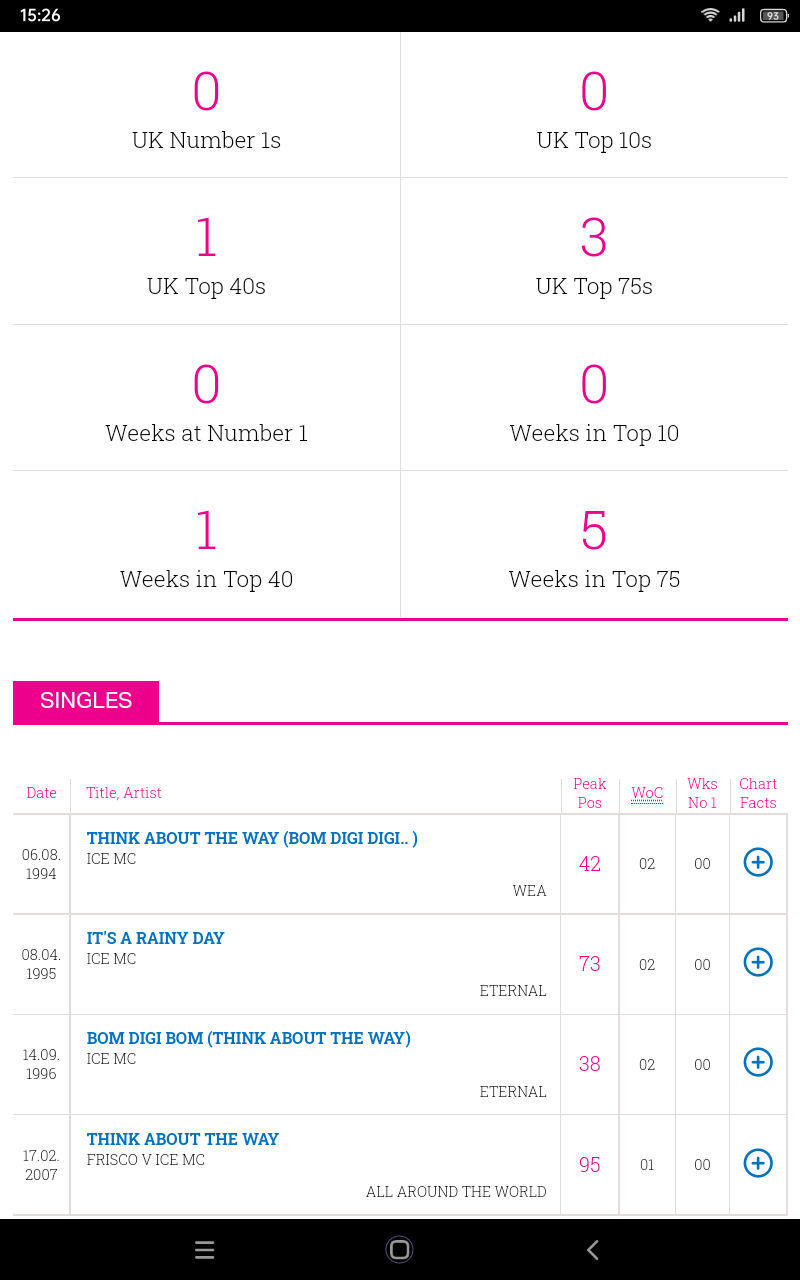The width and height of the screenshot is (800, 1280).
Task: Open Think About The Way (Bom Digi Digi..) link
Action: pos(252,838)
